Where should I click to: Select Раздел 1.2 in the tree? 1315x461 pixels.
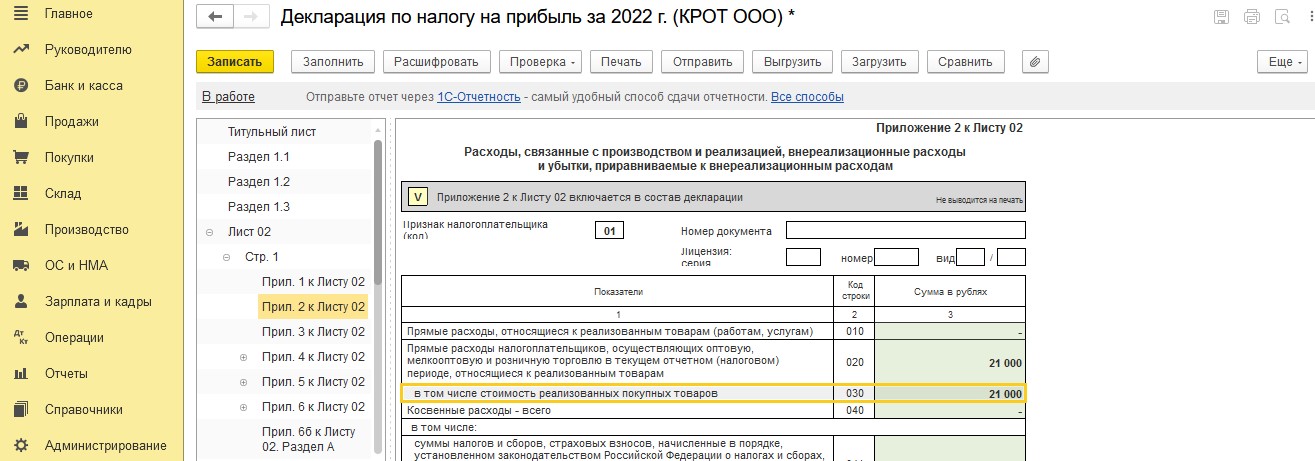(x=259, y=182)
